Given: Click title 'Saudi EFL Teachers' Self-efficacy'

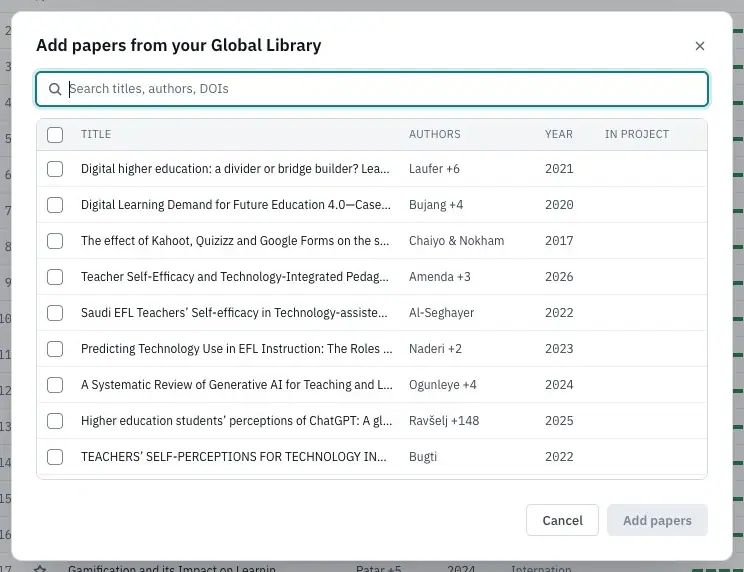Looking at the screenshot, I should pyautogui.click(x=234, y=313).
